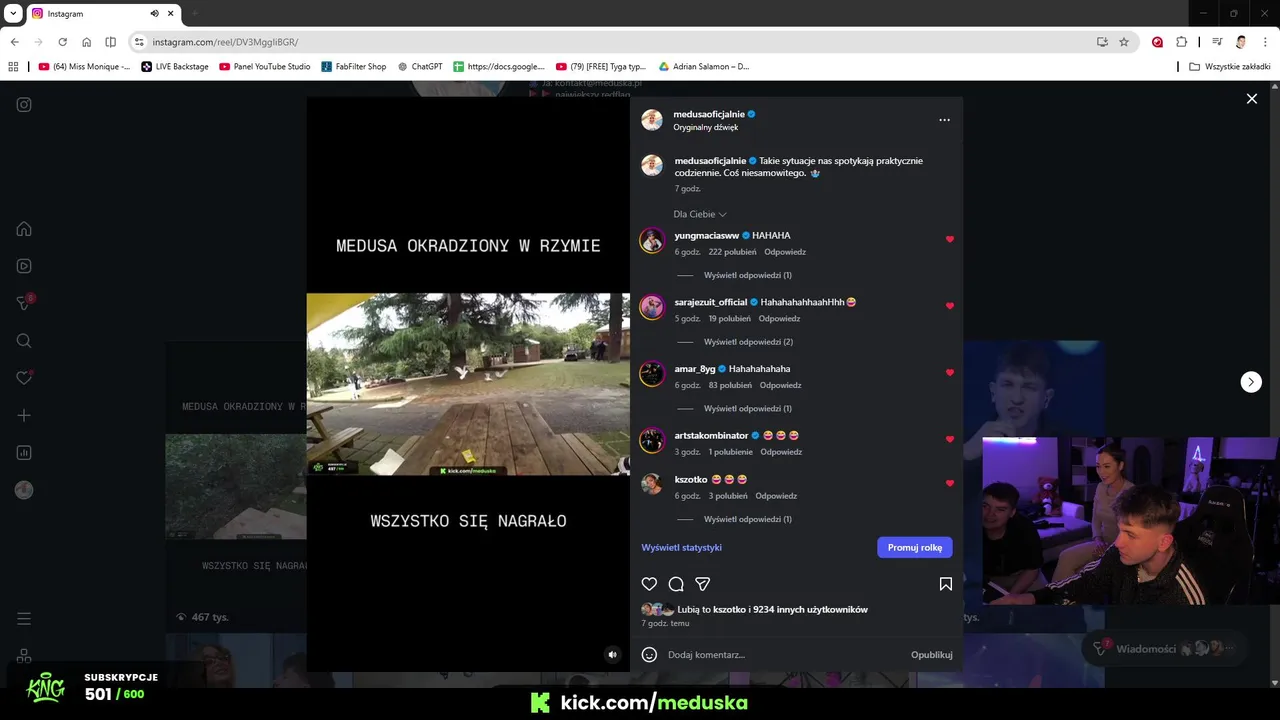Open the comment bubble icon under the reel
1280x720 pixels.
click(x=676, y=584)
